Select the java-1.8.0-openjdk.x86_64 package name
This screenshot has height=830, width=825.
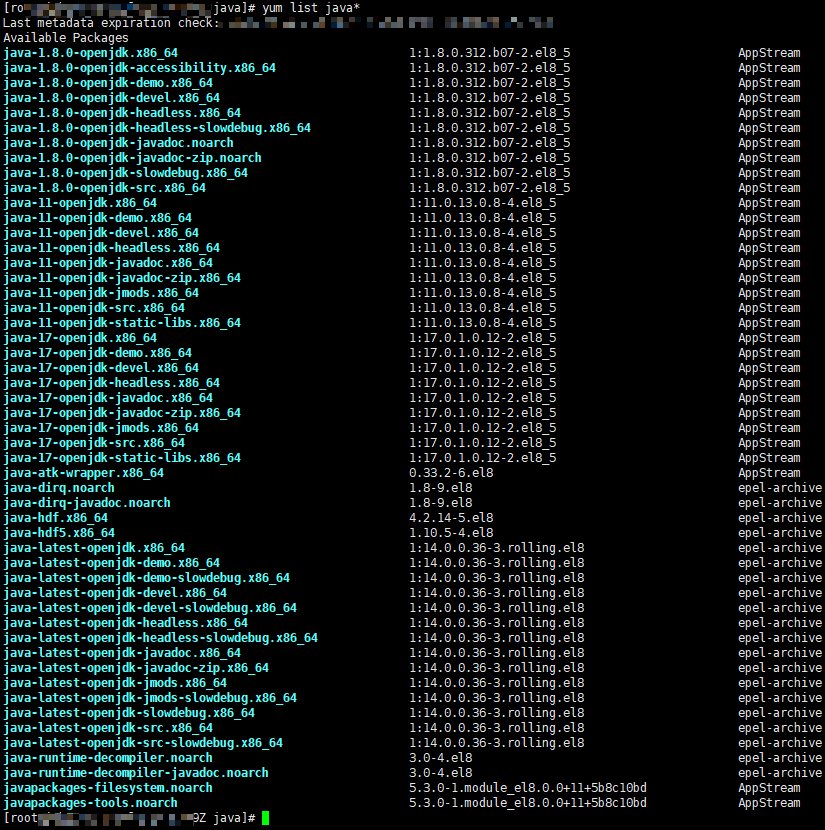tap(90, 53)
